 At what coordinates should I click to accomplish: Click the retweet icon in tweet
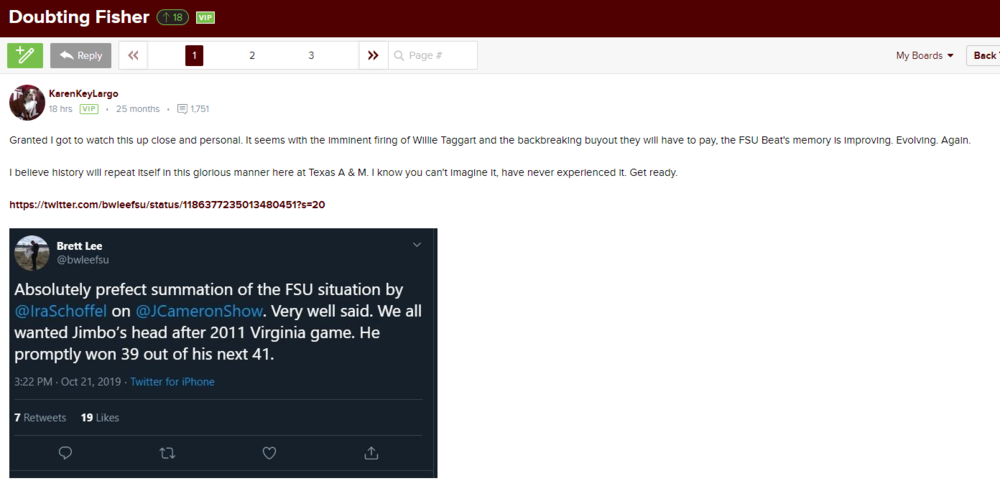coord(167,453)
